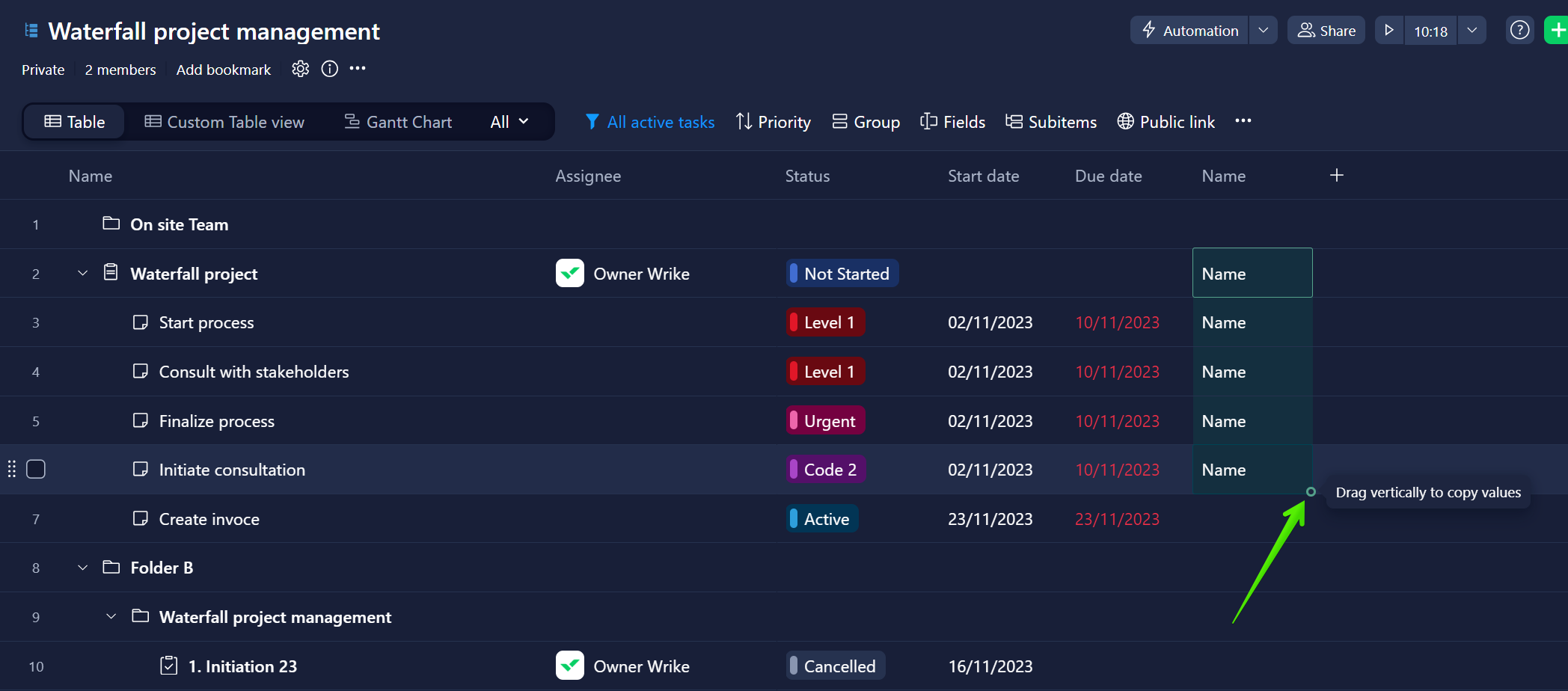The image size is (1568, 691).
Task: Open the Automation dropdown arrow
Action: click(x=1263, y=31)
